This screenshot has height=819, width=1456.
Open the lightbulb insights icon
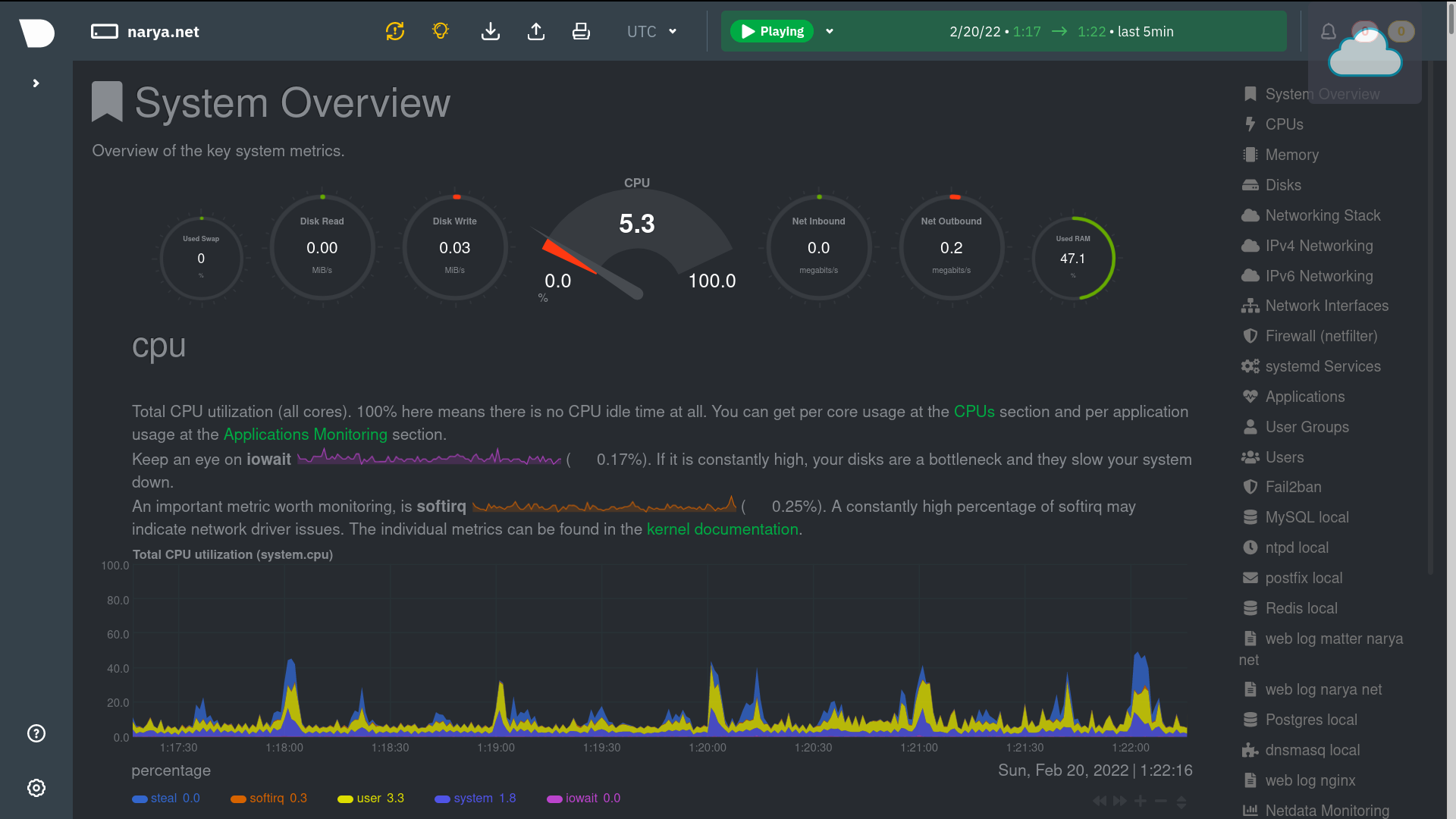(x=441, y=31)
